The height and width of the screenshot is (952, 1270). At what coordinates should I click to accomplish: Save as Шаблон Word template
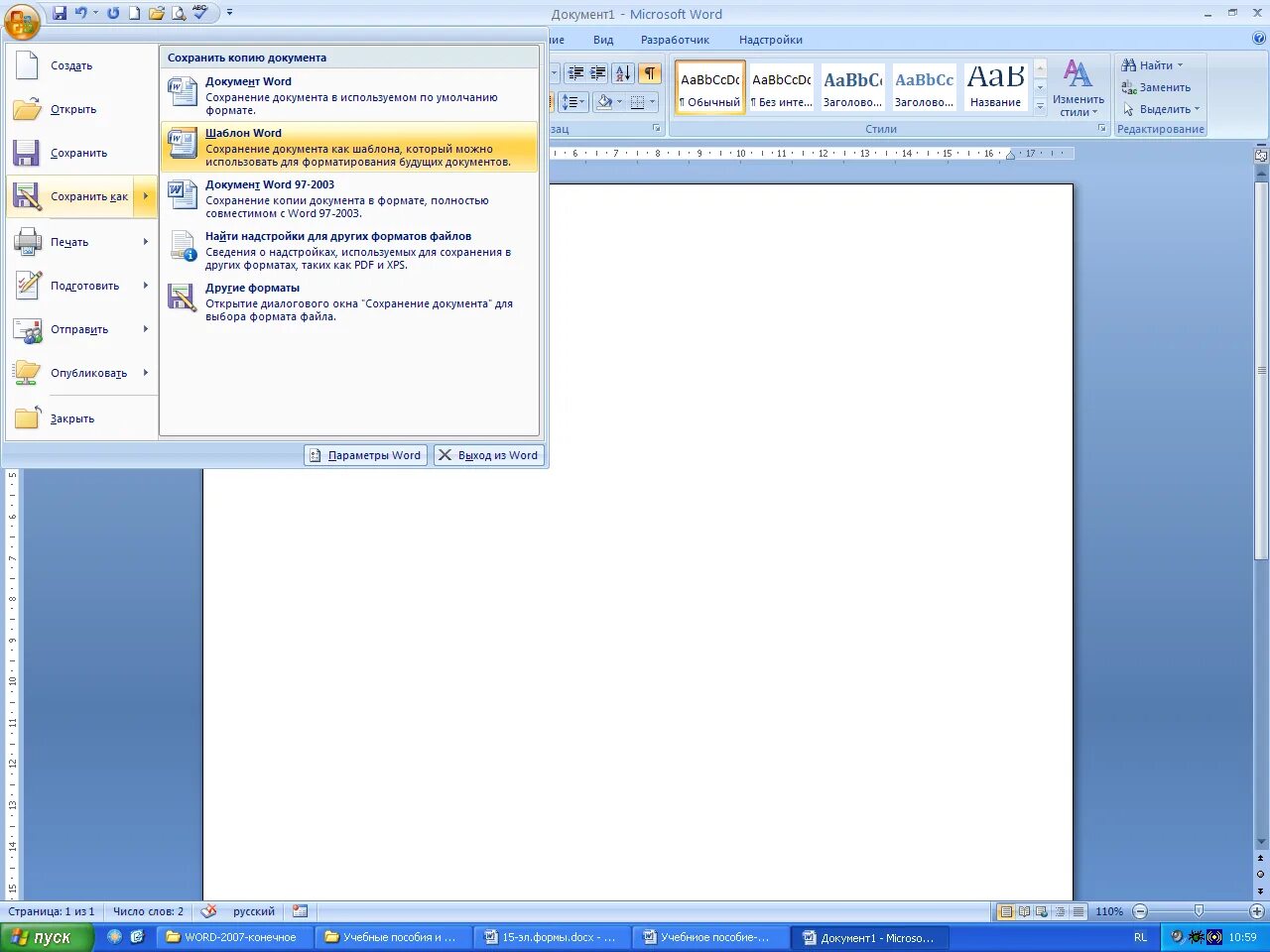coord(349,147)
